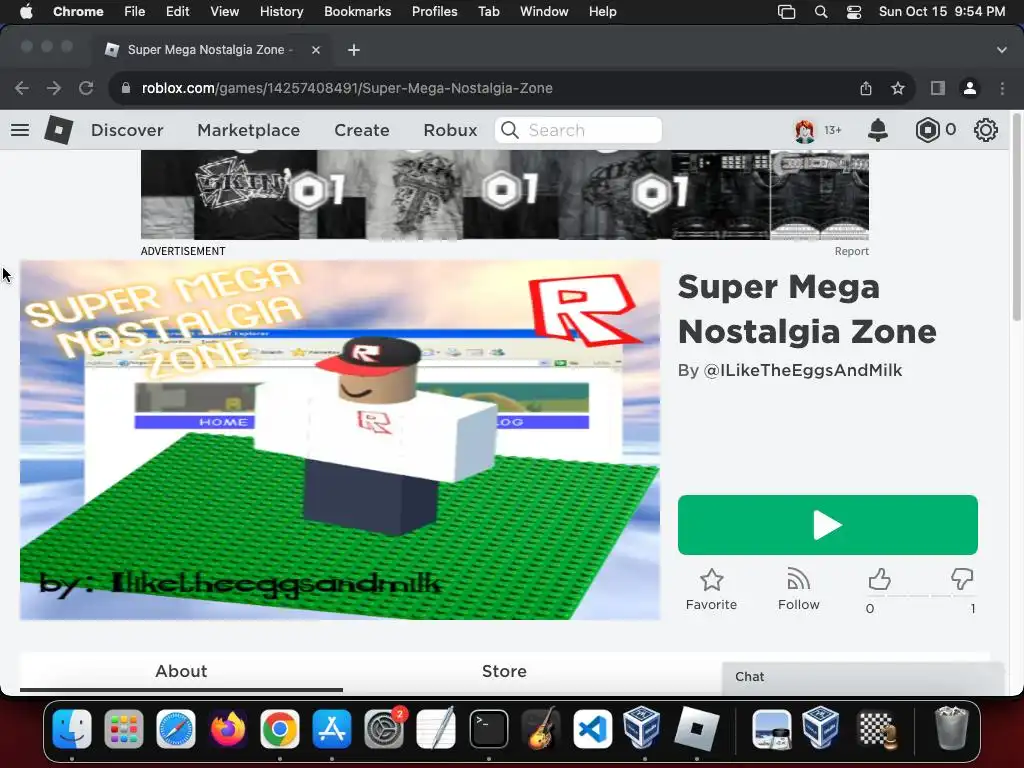The height and width of the screenshot is (768, 1024).
Task: Open Terminal from the Dock
Action: coord(488,729)
